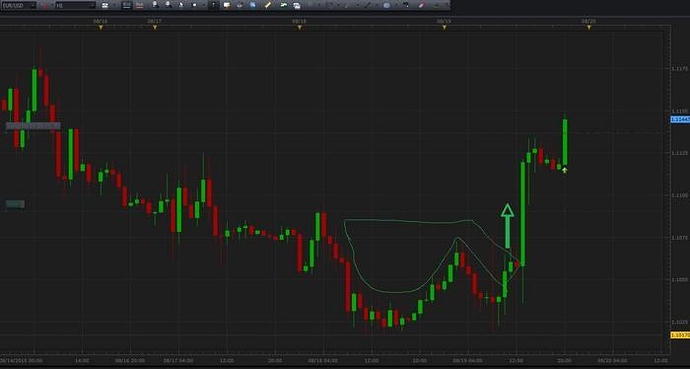Click the red icon beside the symbol selector
This screenshot has height=369, width=690.
pyautogui.click(x=44, y=5)
